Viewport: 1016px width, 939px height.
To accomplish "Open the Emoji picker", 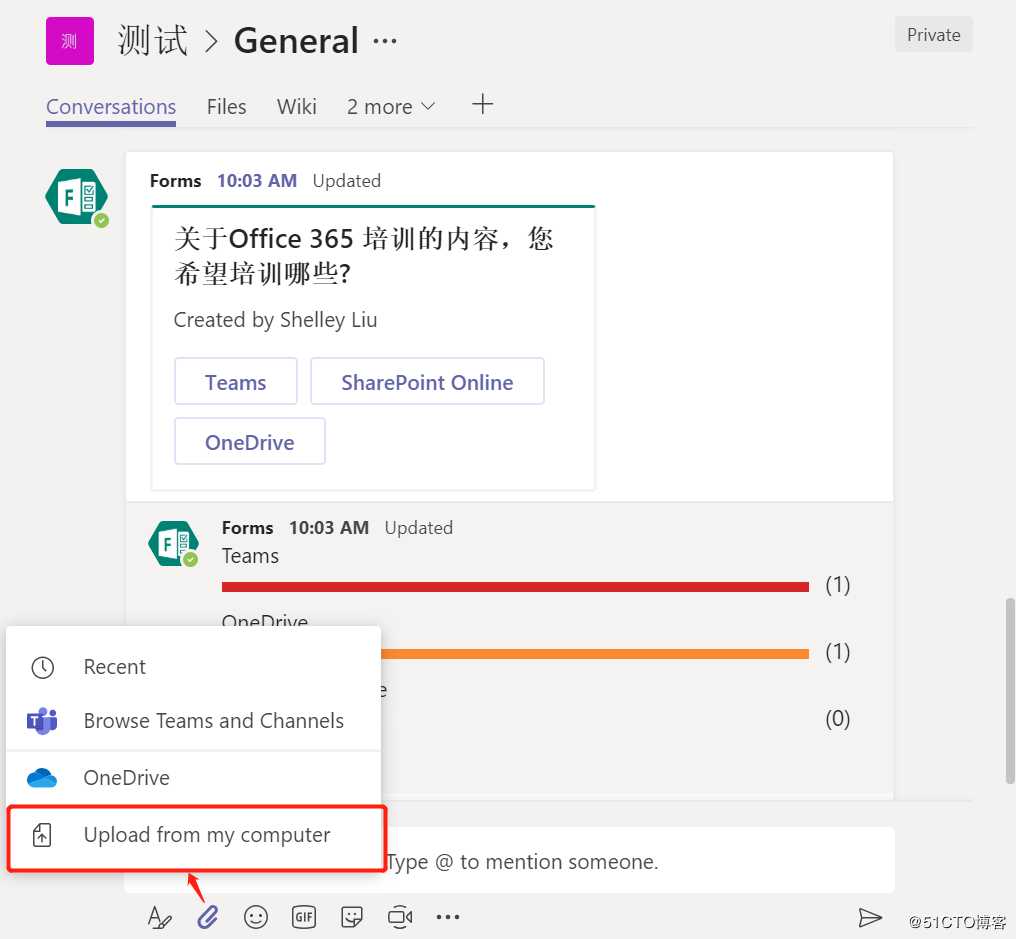I will click(256, 917).
